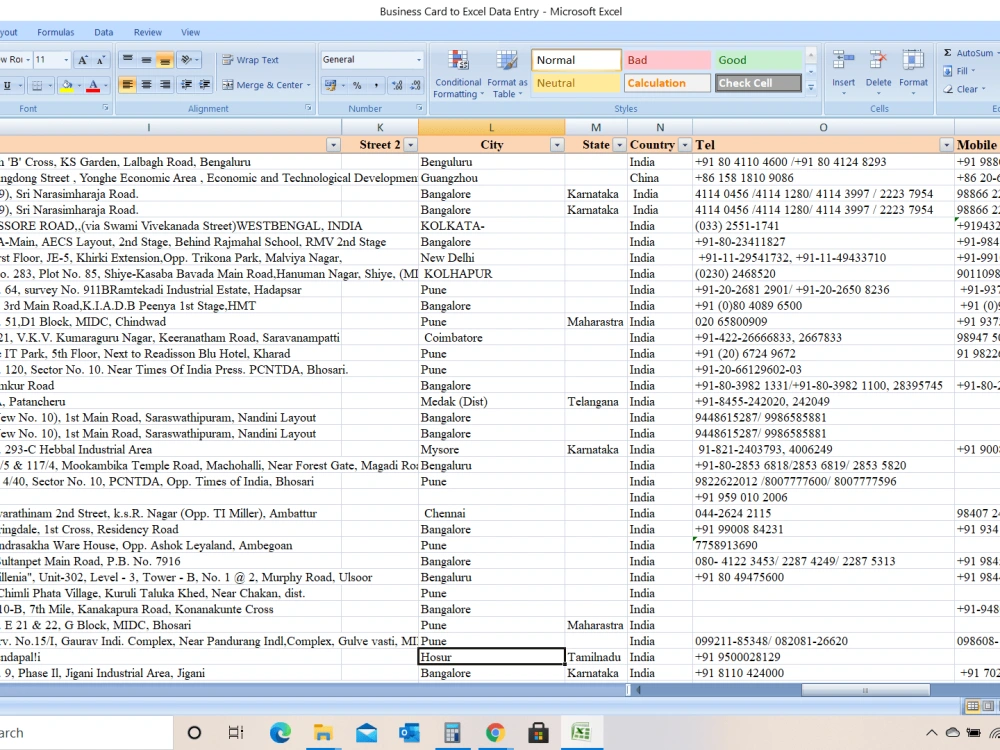The image size is (1000, 750).
Task: Apply Normal cell style
Action: click(x=576, y=60)
